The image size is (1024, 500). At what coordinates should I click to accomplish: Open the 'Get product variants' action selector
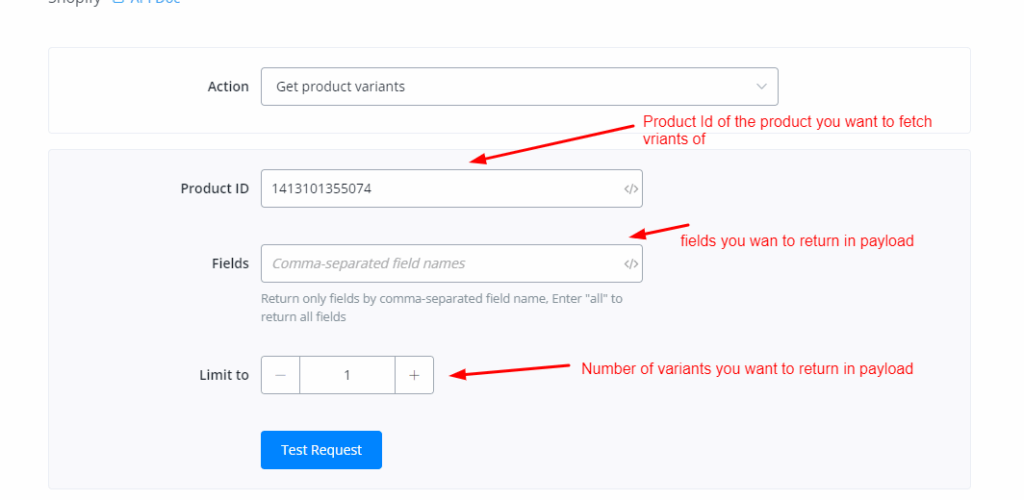(500, 87)
